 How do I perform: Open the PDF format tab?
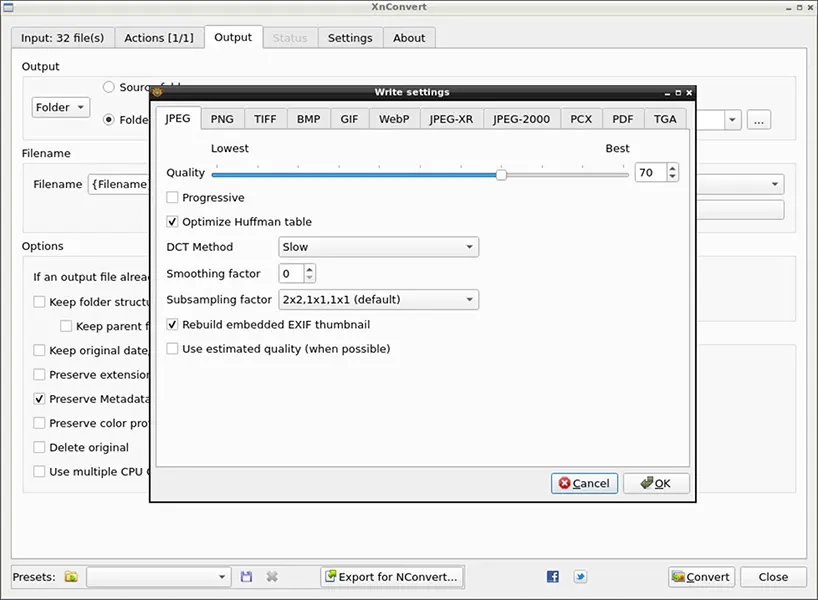coord(623,119)
